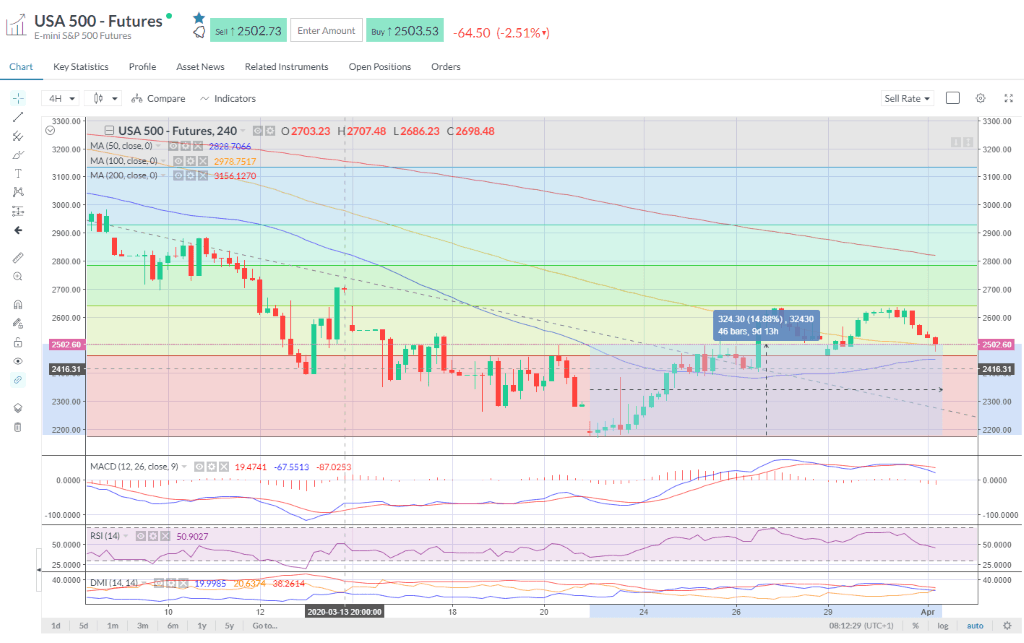Toggle magnet mode in drawing sidebar

18,304
